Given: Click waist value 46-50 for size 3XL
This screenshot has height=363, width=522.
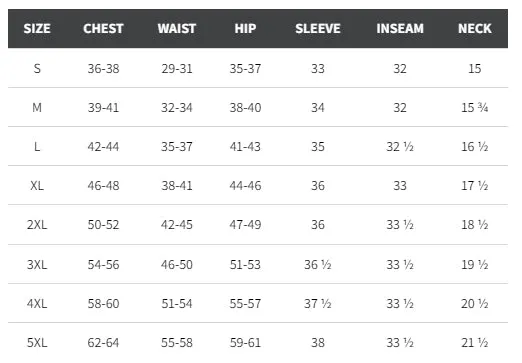Looking at the screenshot, I should (177, 265).
